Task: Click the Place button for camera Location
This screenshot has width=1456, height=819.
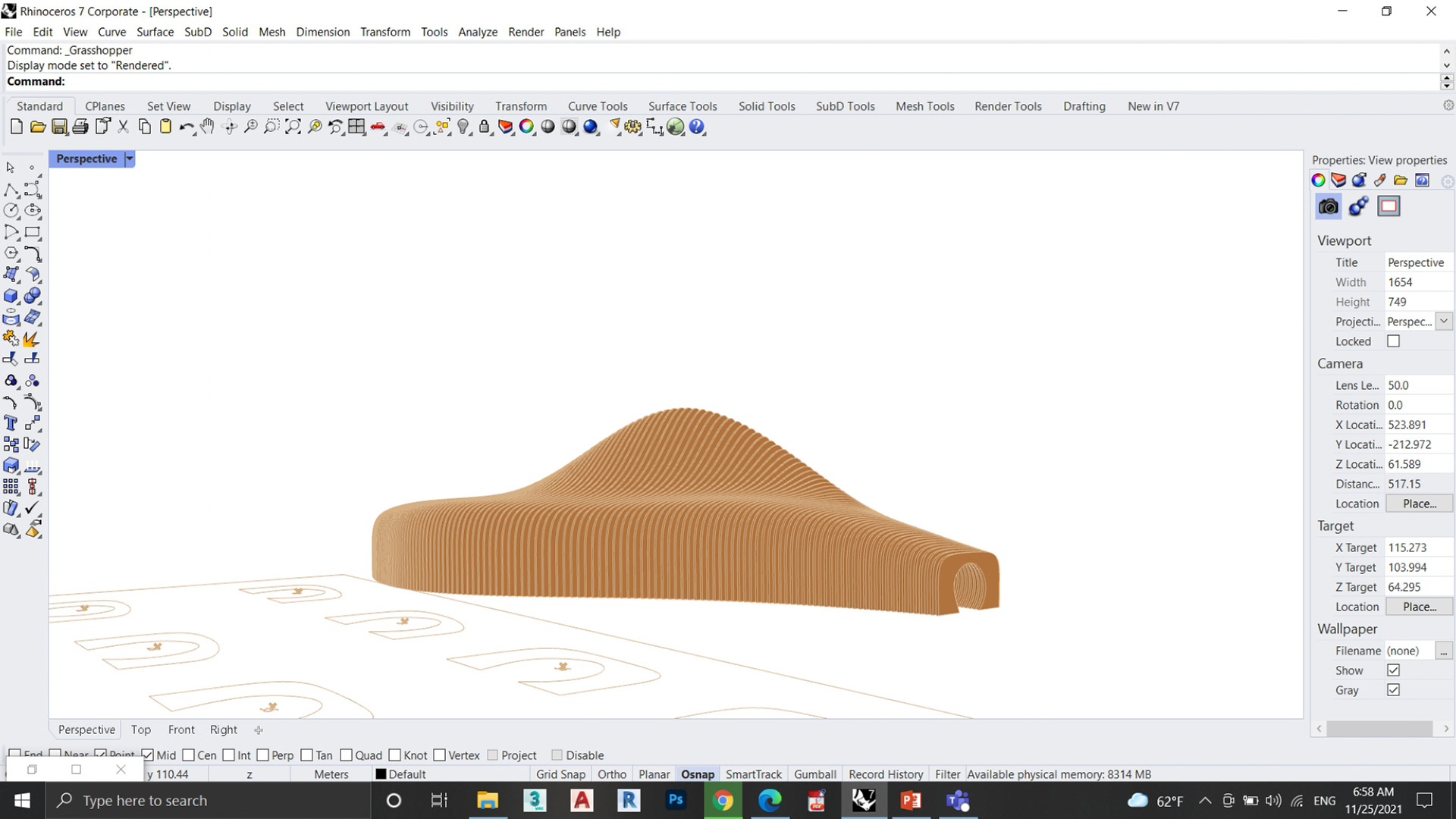Action: 1419,503
